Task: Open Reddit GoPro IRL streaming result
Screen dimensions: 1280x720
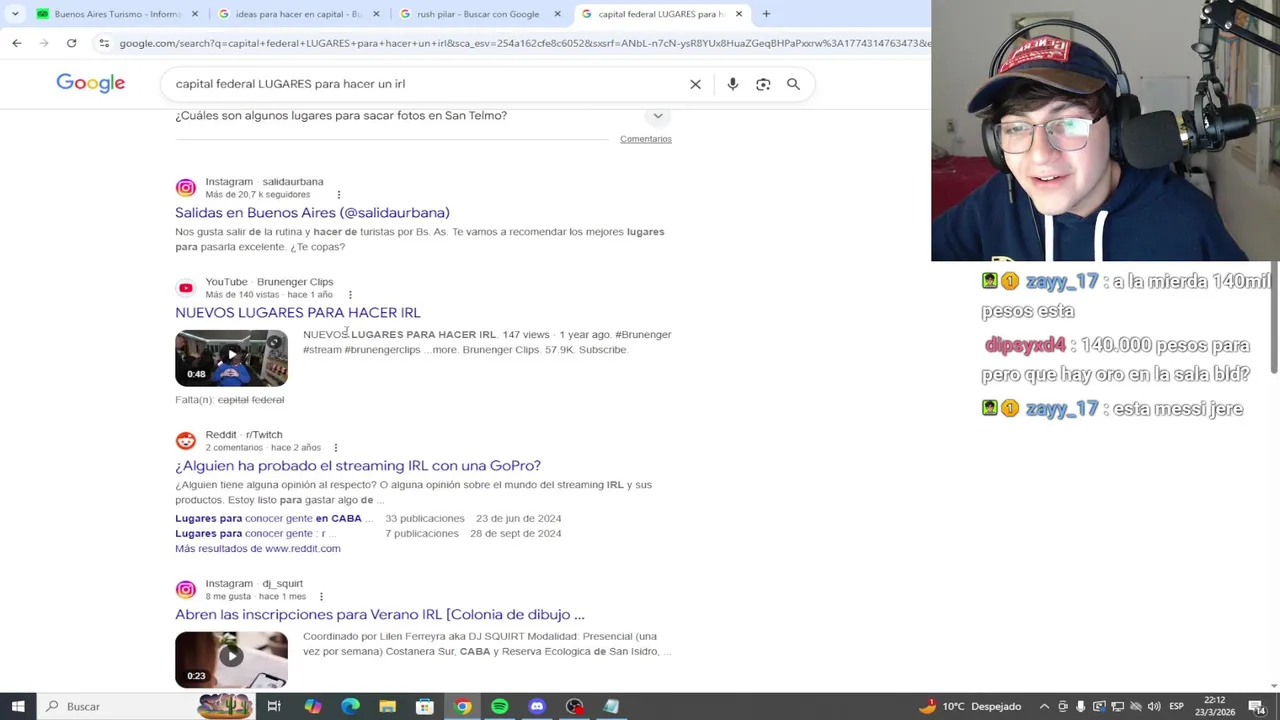Action: pos(358,466)
